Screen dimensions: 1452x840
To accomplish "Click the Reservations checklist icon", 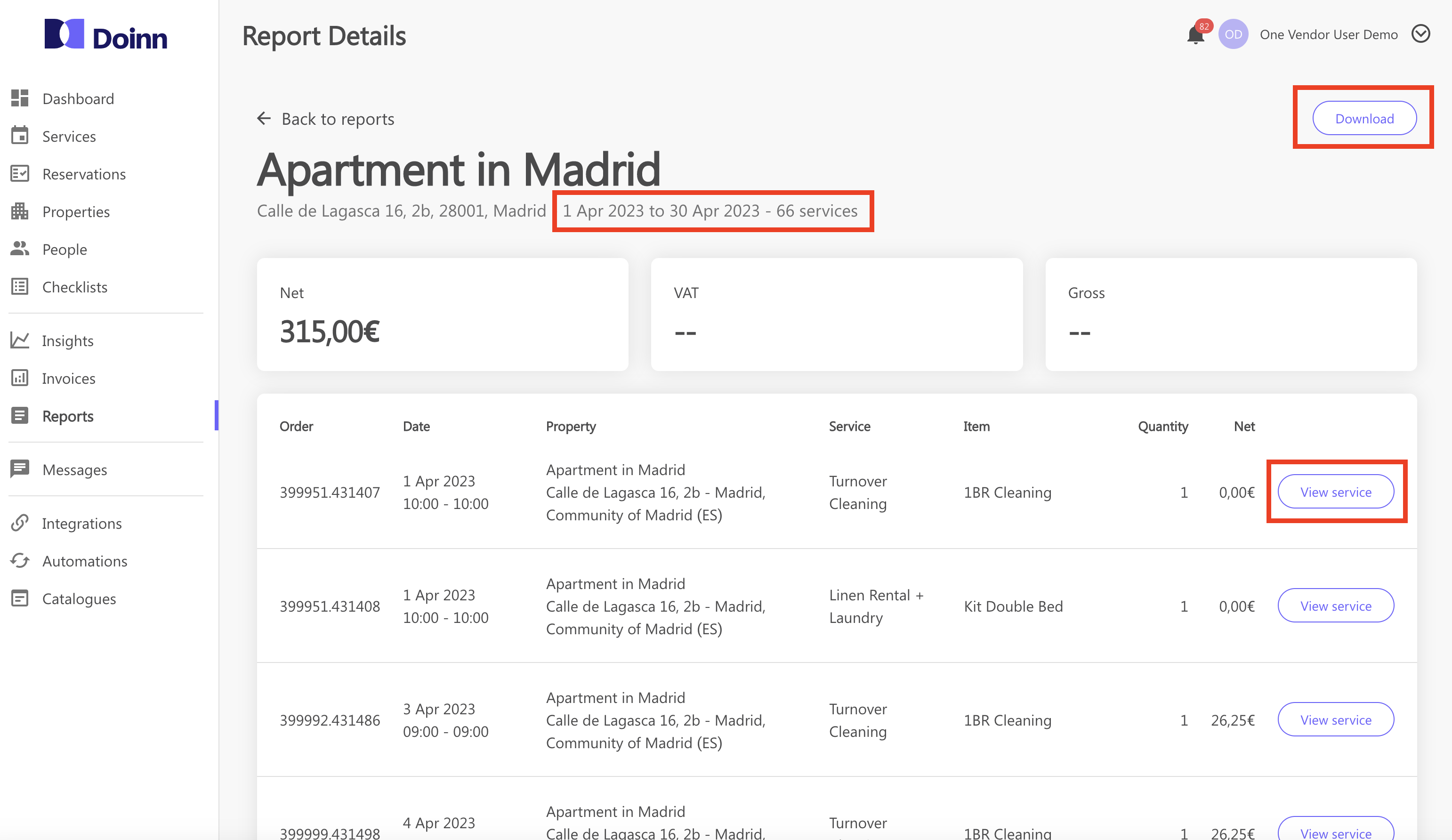I will coord(20,173).
